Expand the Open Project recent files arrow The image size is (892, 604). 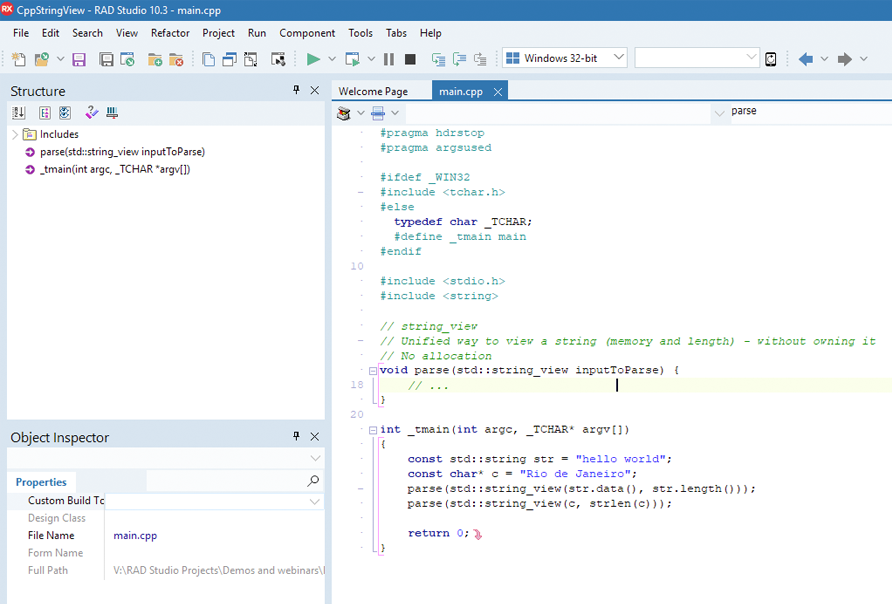[60, 59]
